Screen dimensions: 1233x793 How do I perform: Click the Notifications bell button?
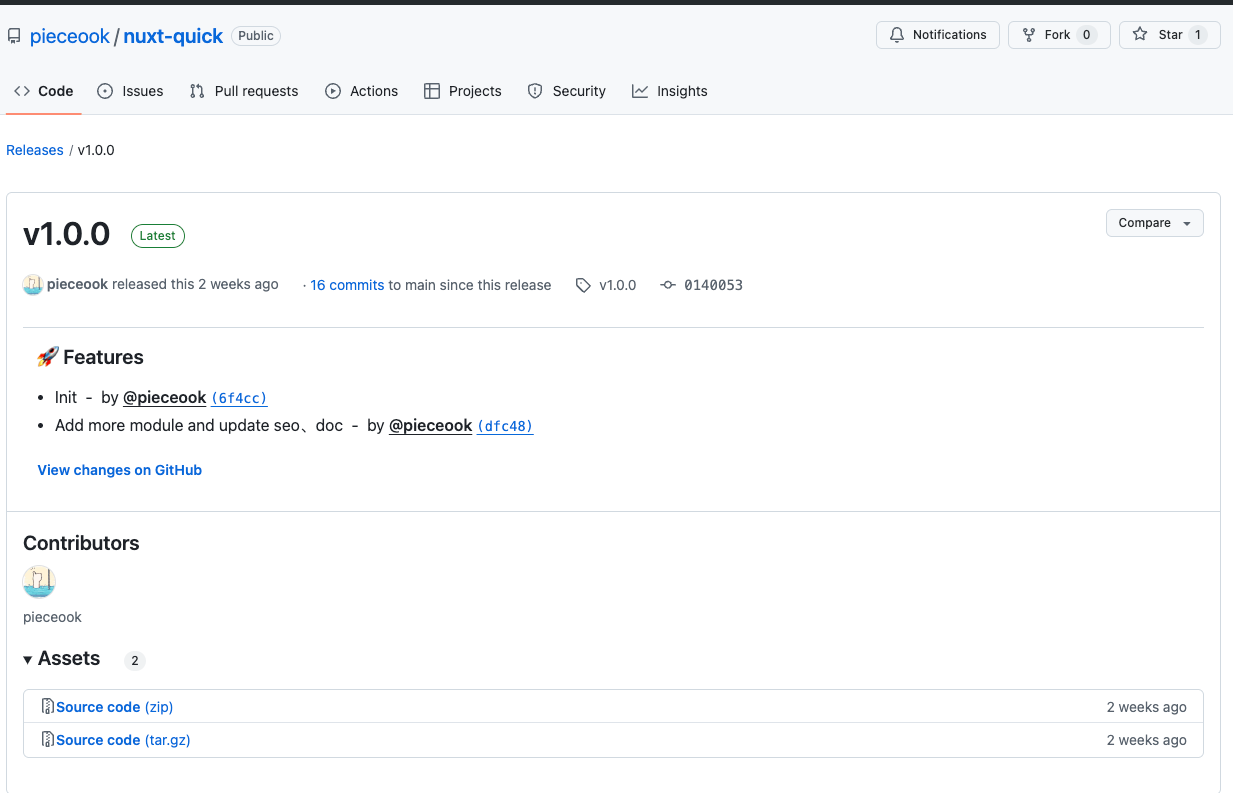[938, 35]
